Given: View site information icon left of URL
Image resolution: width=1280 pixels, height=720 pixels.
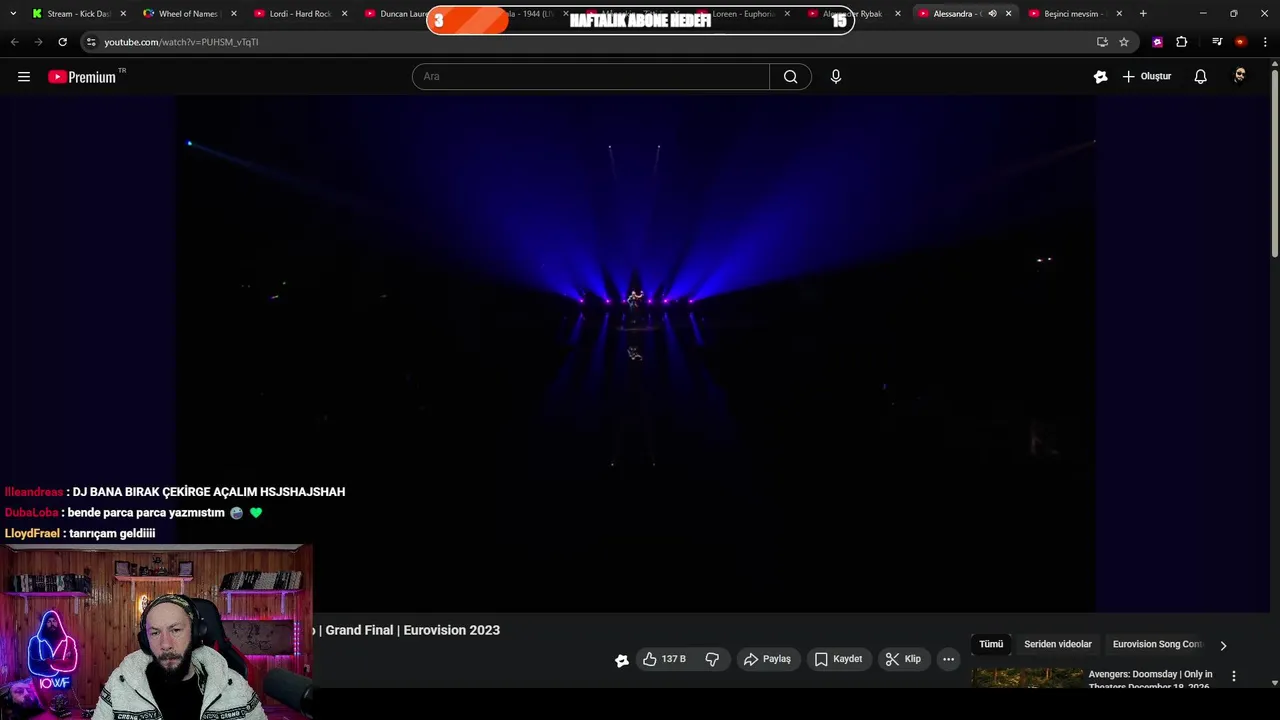Looking at the screenshot, I should point(91,42).
